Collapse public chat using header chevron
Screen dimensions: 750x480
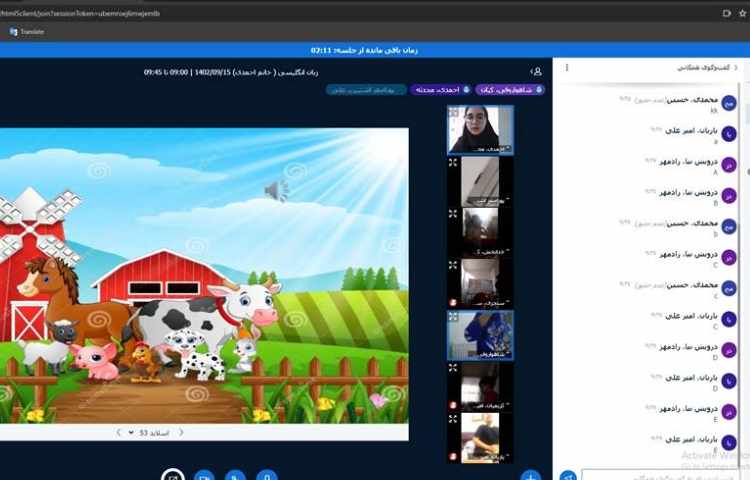[x=736, y=68]
